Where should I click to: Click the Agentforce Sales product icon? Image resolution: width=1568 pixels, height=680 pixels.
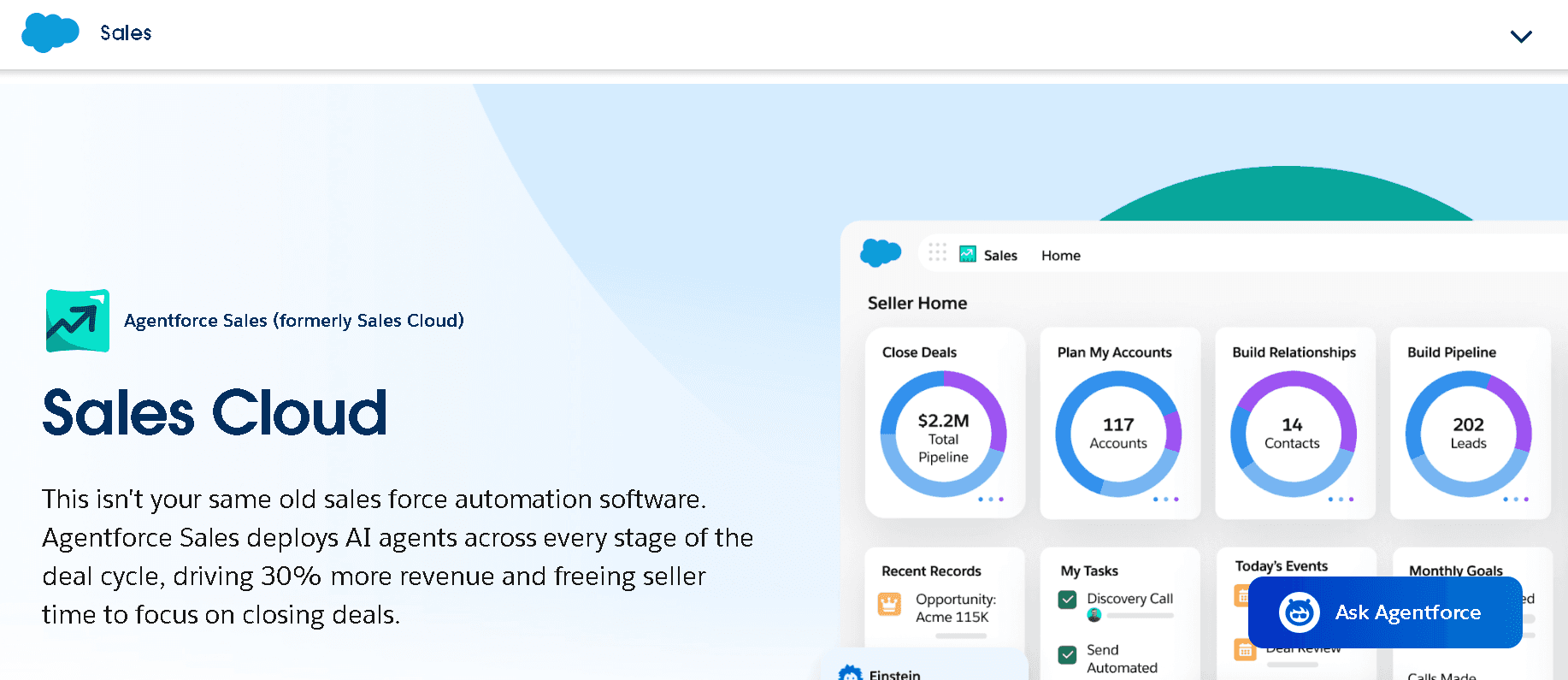78,321
